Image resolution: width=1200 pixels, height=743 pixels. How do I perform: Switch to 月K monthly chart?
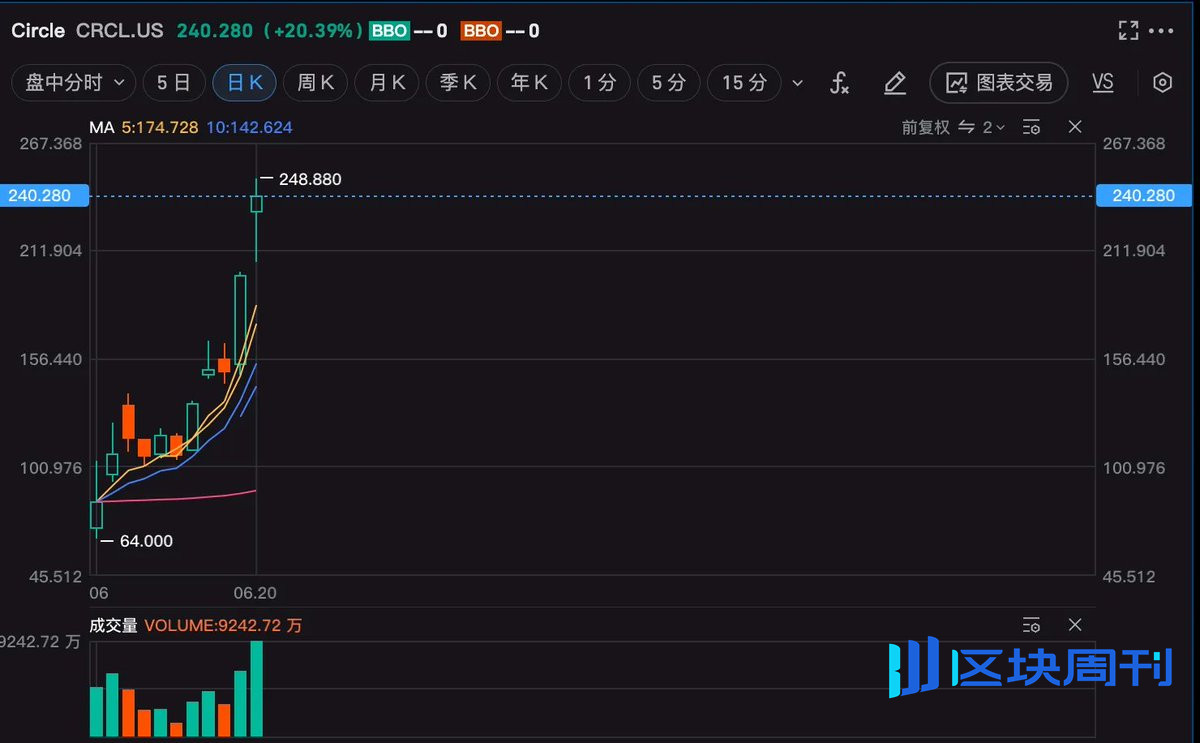[386, 83]
